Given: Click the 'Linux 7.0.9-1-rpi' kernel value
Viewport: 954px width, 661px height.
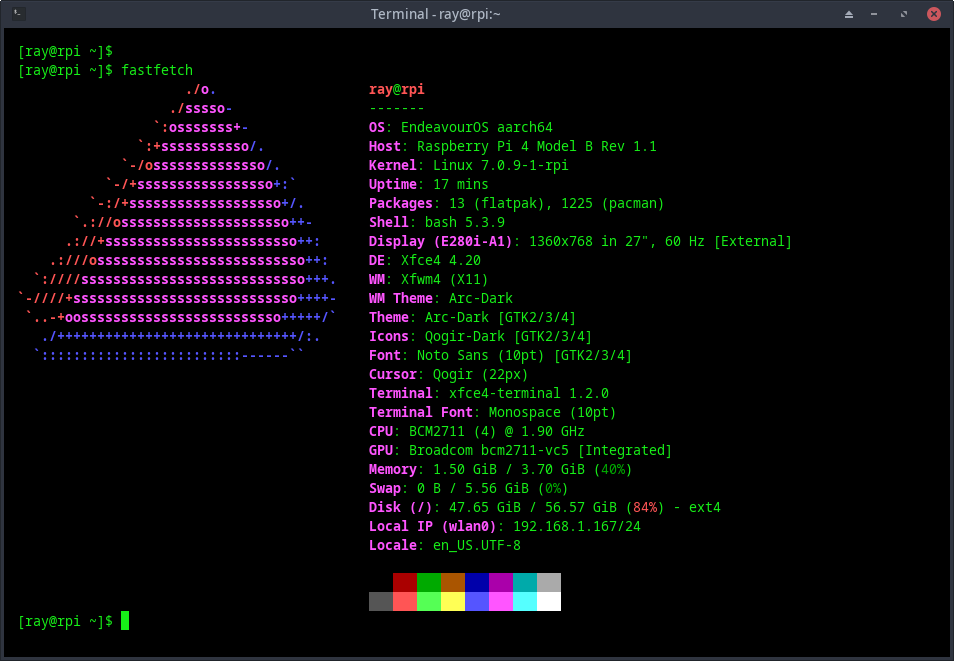Looking at the screenshot, I should (x=500, y=166).
